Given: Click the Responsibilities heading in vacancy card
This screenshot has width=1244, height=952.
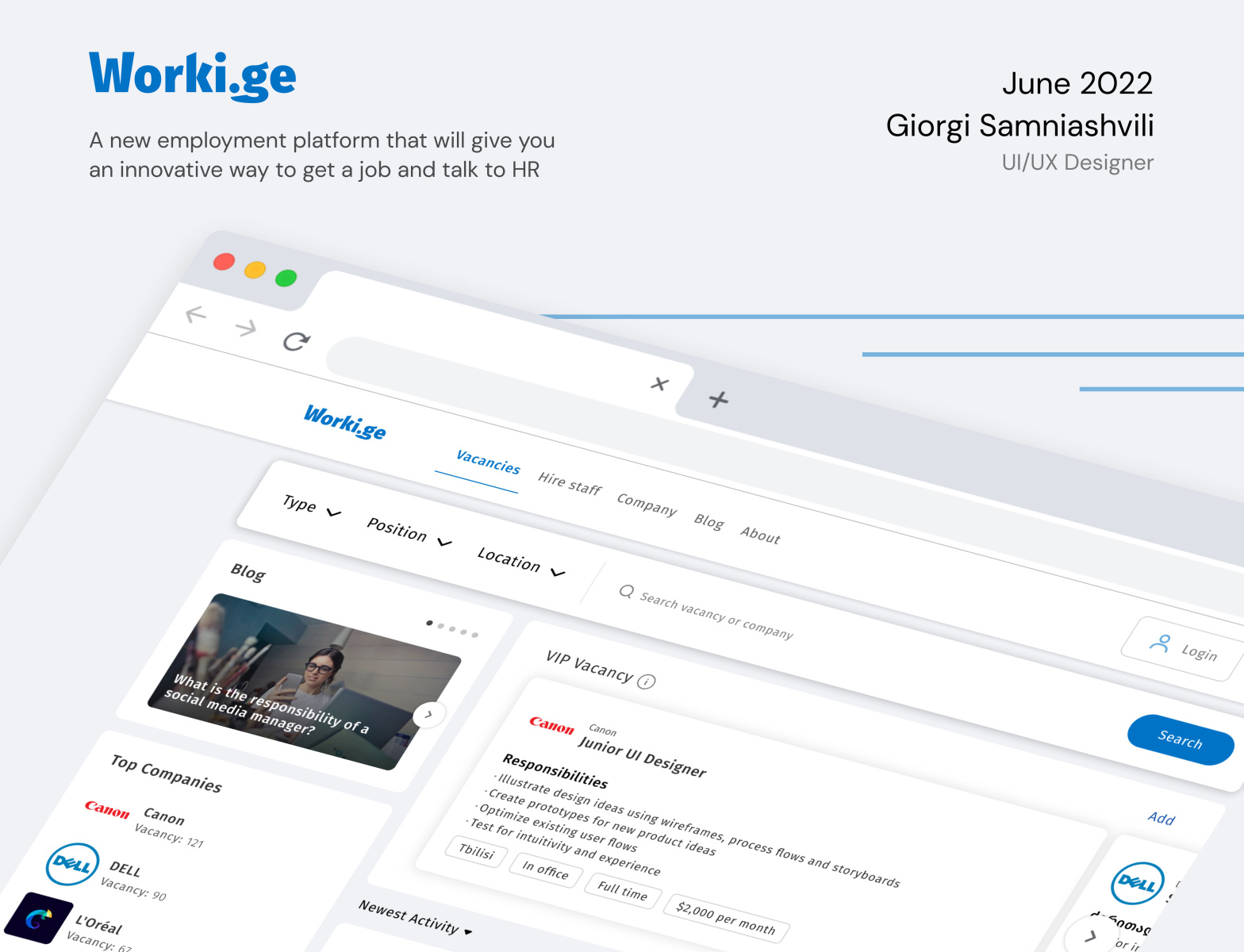Looking at the screenshot, I should click(x=555, y=771).
